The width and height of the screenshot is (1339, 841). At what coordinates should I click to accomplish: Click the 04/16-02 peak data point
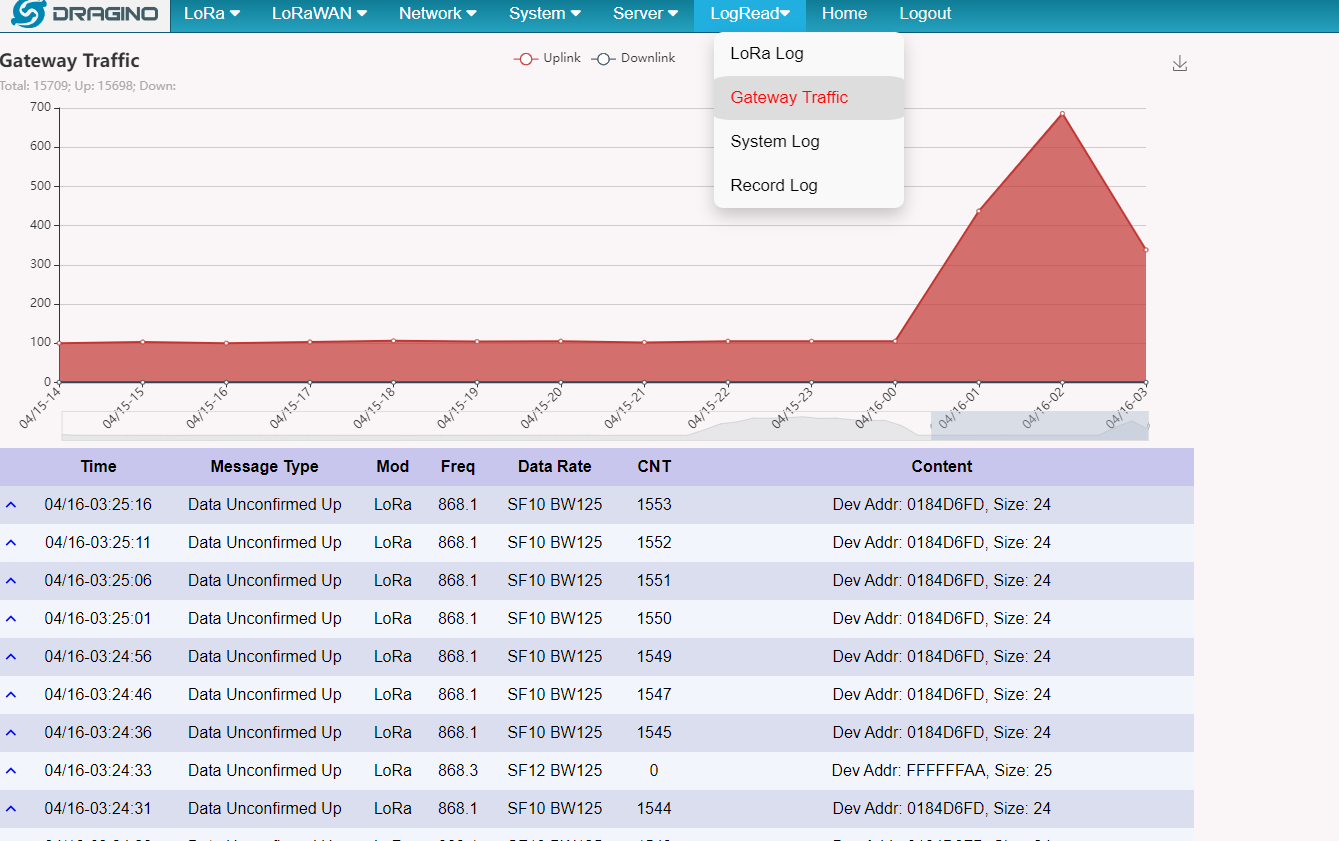pyautogui.click(x=1062, y=114)
